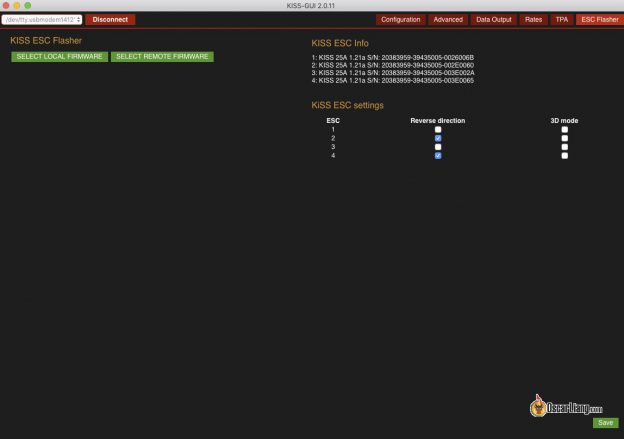
Task: Select the ESC Flasher tab
Action: coord(600,19)
